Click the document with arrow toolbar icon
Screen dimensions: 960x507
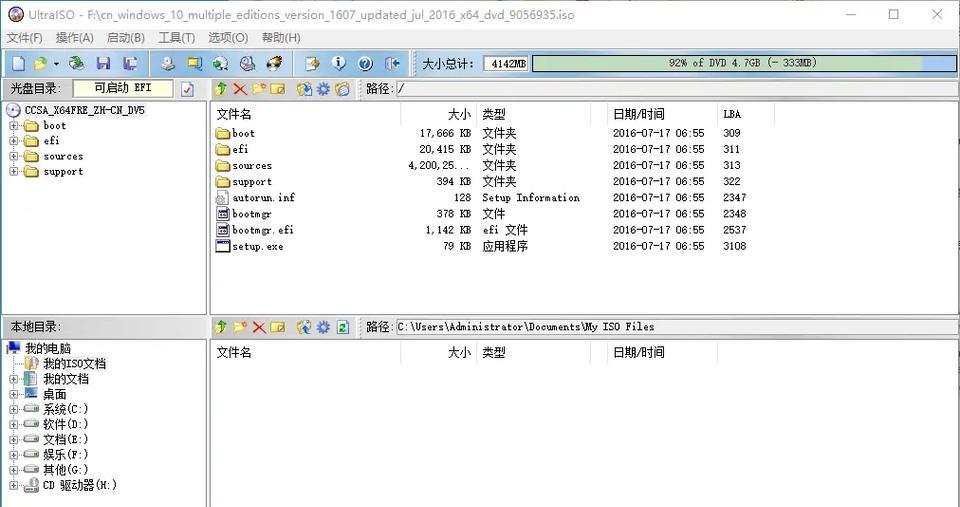click(x=312, y=63)
